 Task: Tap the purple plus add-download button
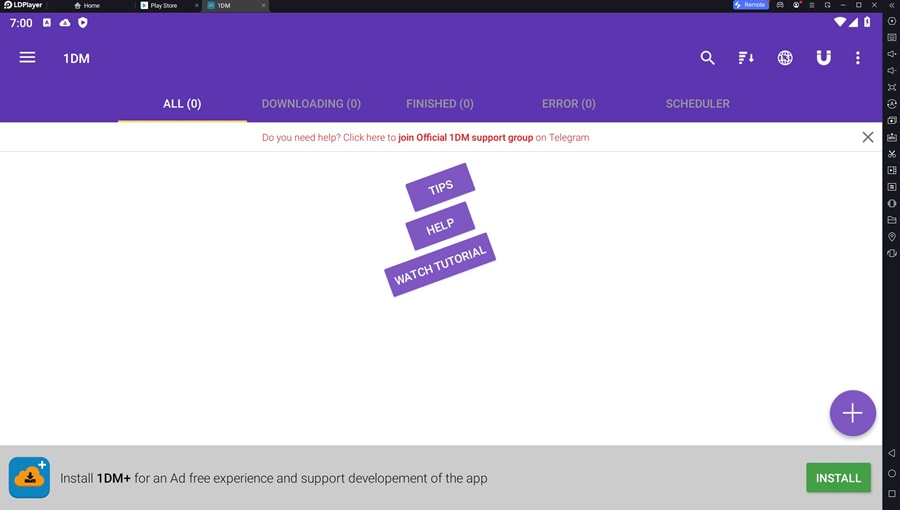tap(852, 412)
